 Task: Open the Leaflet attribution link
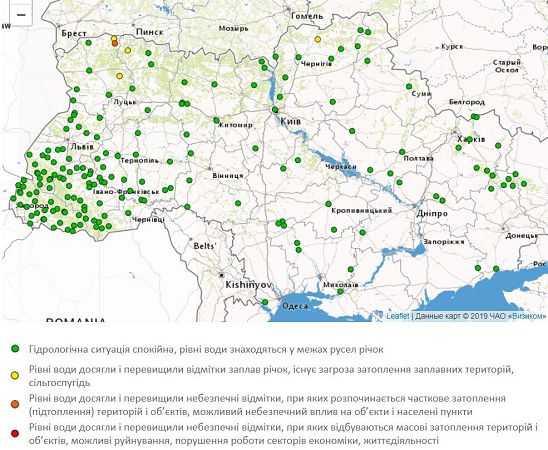[397, 316]
